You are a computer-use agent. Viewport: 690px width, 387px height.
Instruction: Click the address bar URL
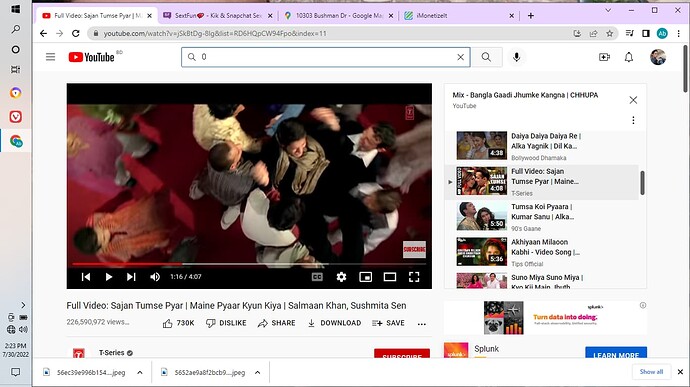[x=215, y=33]
